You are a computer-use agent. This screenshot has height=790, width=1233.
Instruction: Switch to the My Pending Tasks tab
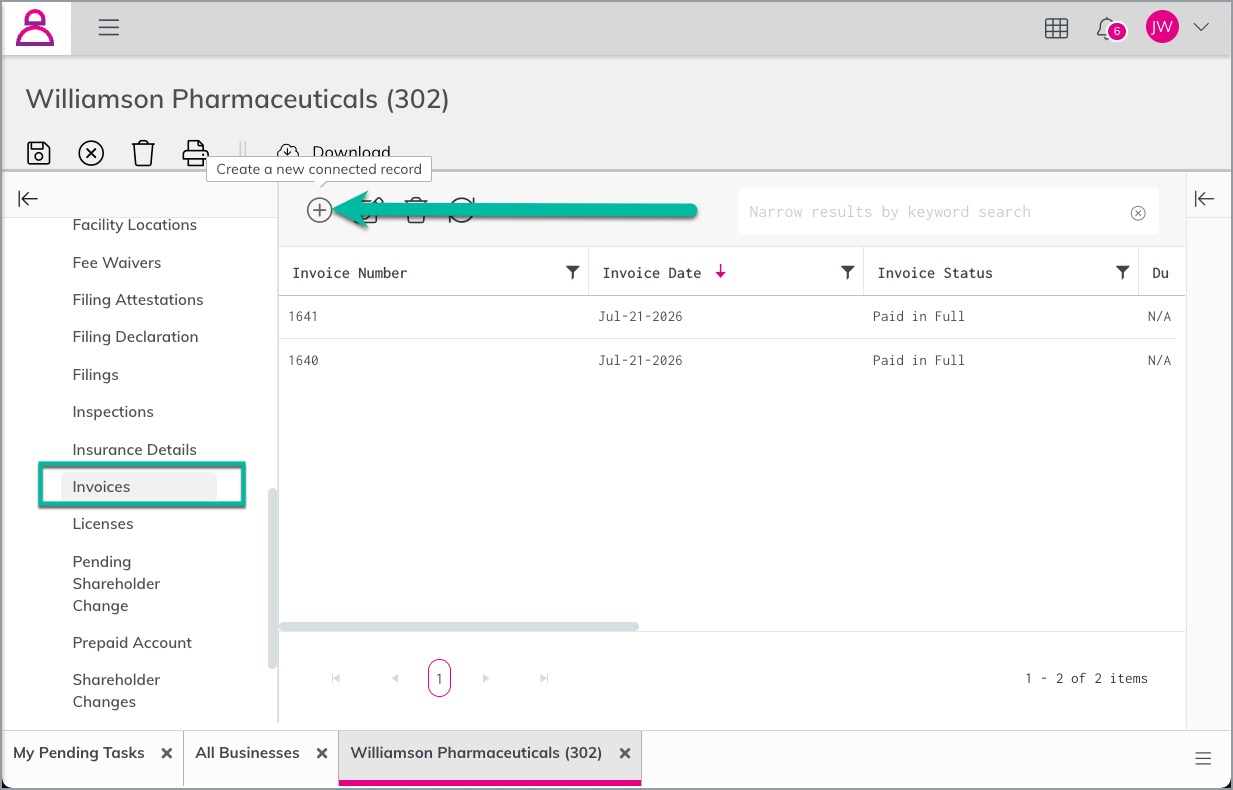pos(79,753)
